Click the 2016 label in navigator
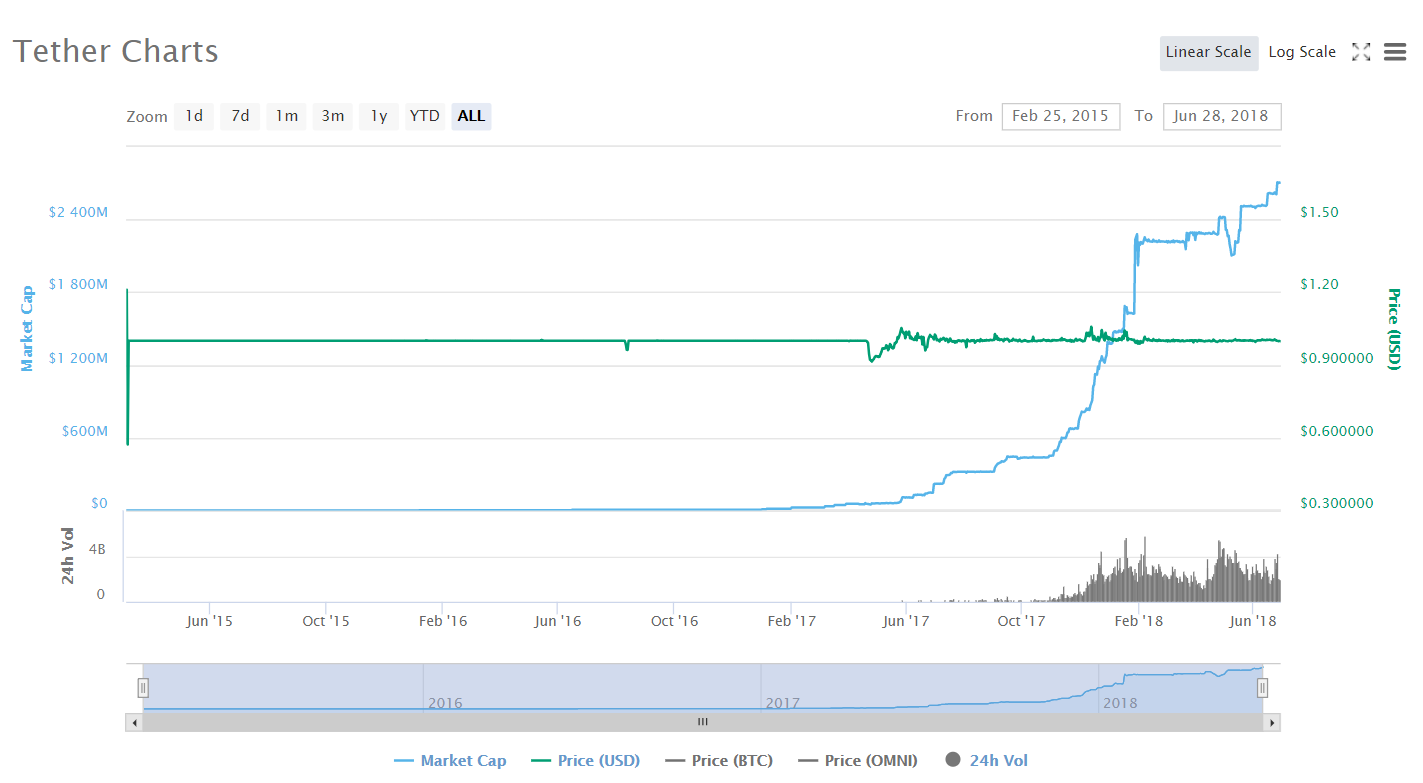Viewport: 1423px width, 783px height. click(445, 703)
